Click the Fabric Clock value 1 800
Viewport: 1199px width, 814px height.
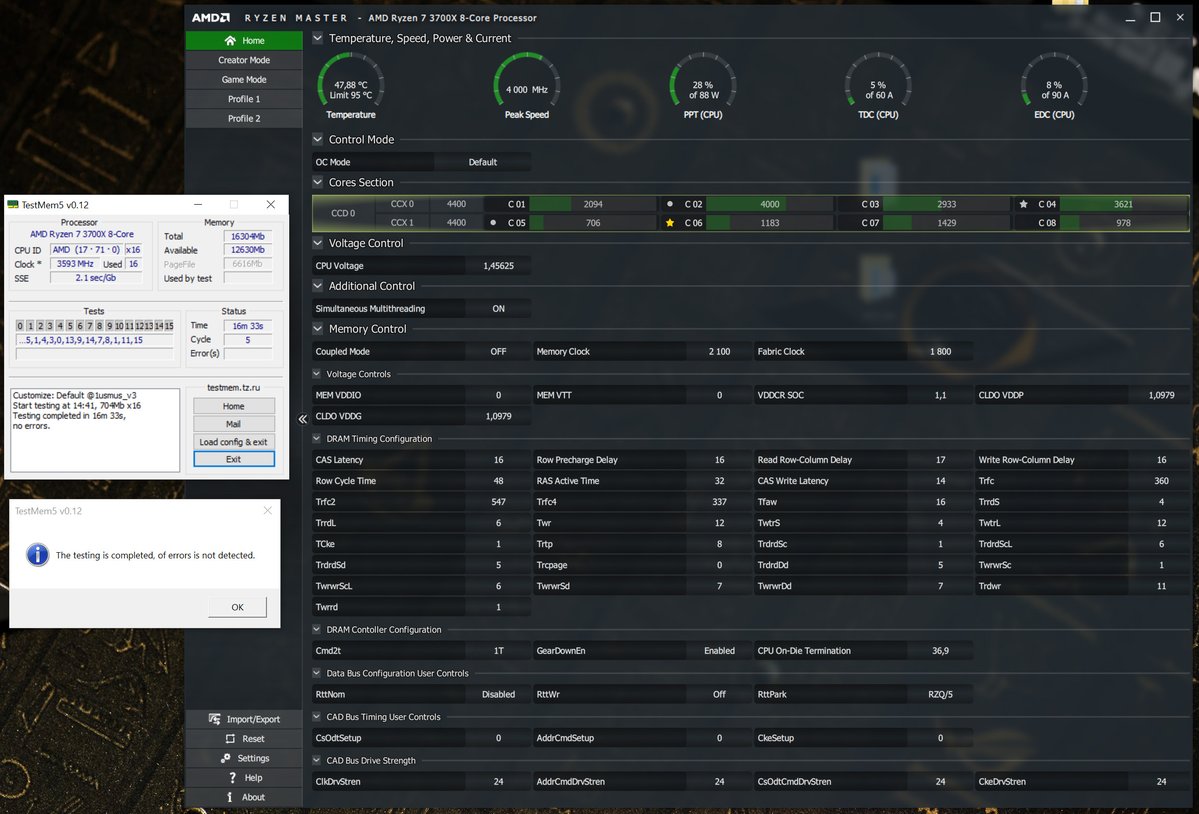point(941,352)
